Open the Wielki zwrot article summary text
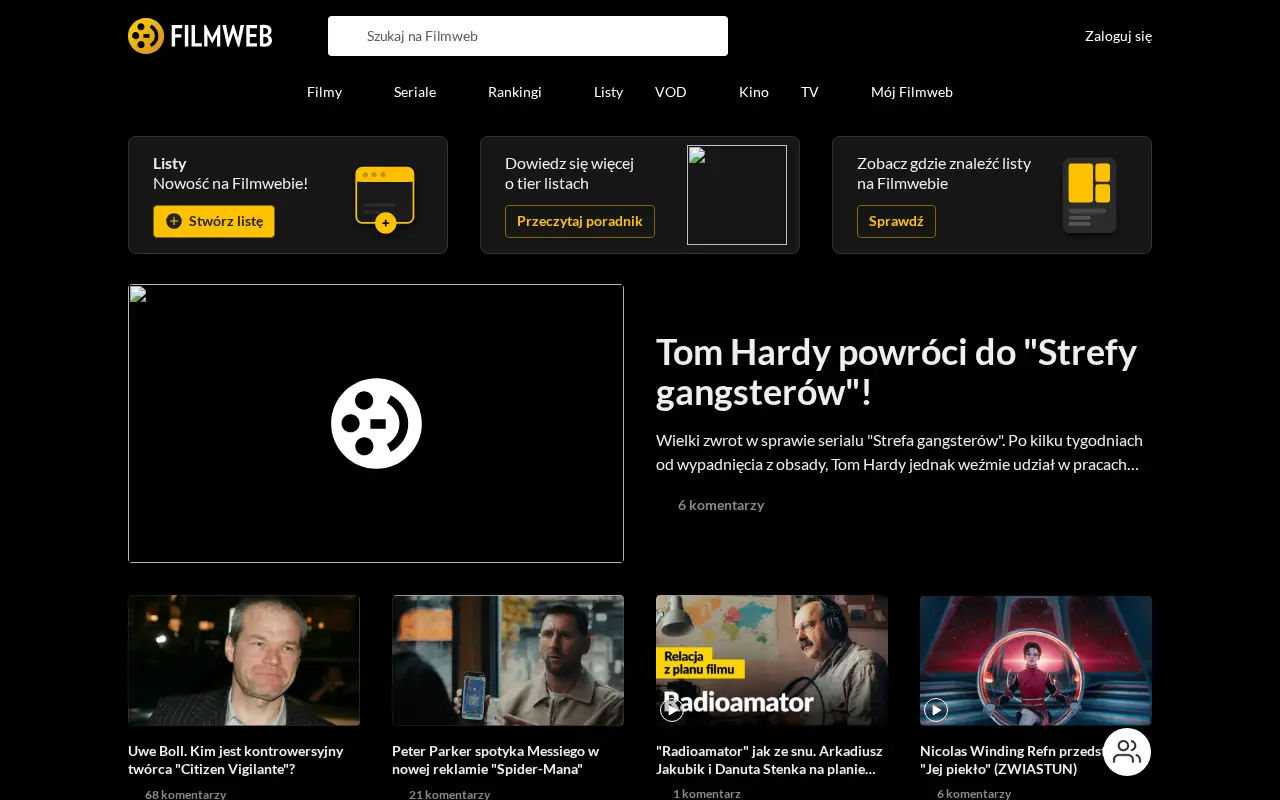1280x800 pixels. 899,452
